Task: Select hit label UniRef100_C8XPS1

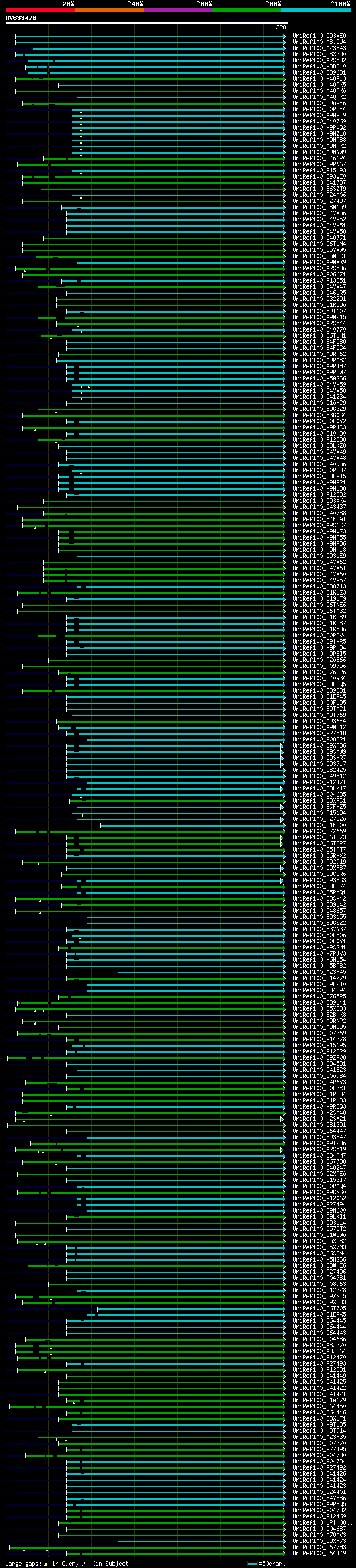Action: coord(319,801)
